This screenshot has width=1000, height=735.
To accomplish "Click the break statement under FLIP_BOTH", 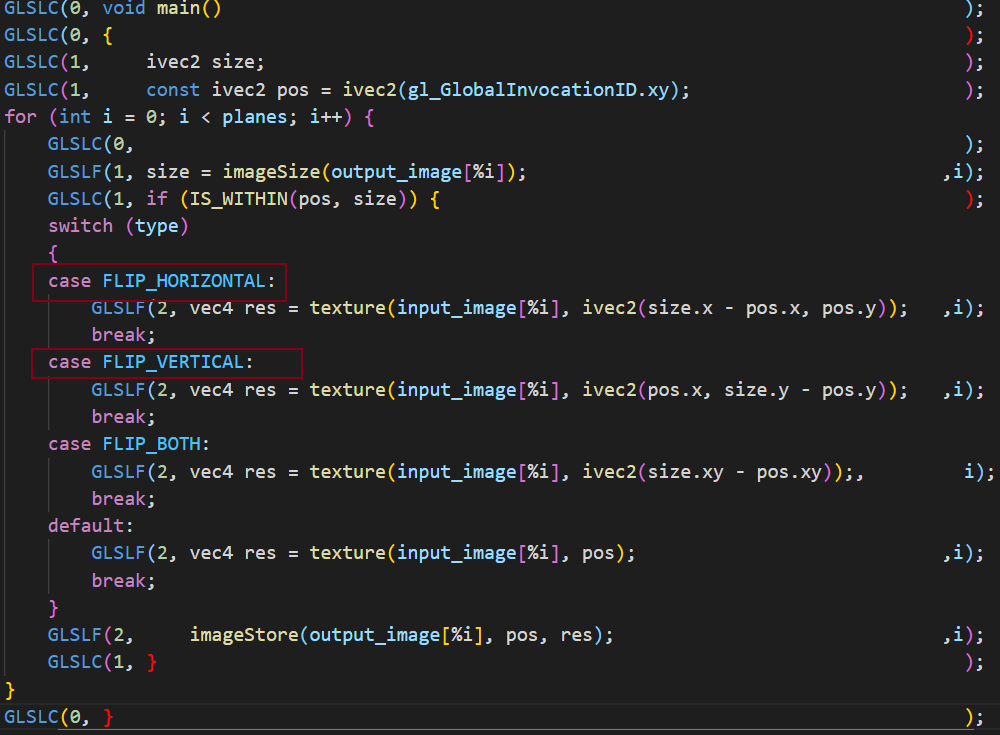I will [118, 498].
